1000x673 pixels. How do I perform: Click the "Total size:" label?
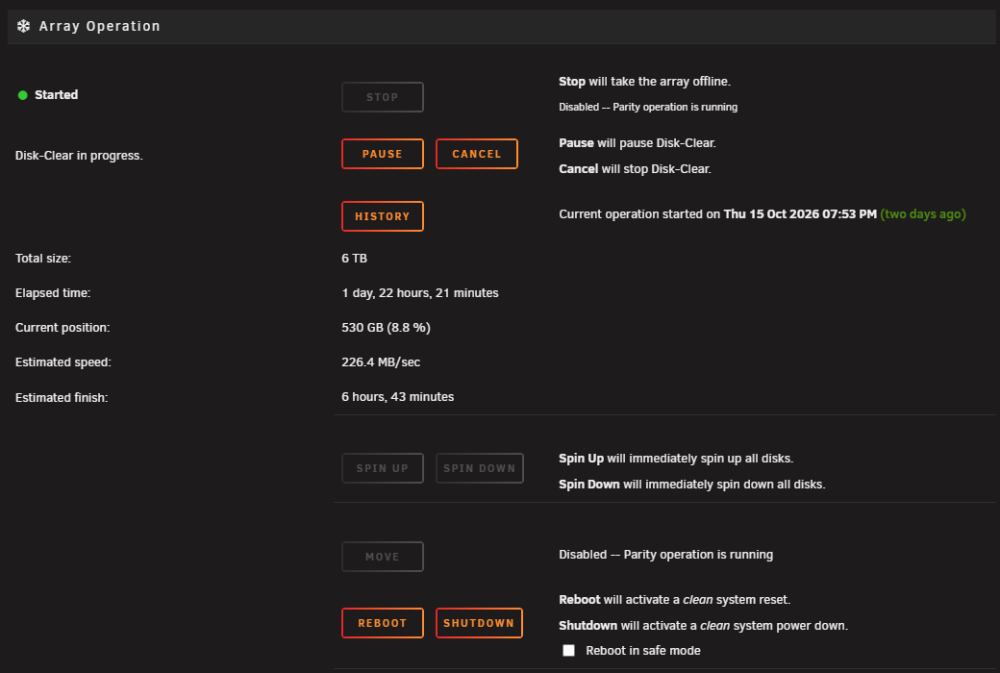(43, 258)
